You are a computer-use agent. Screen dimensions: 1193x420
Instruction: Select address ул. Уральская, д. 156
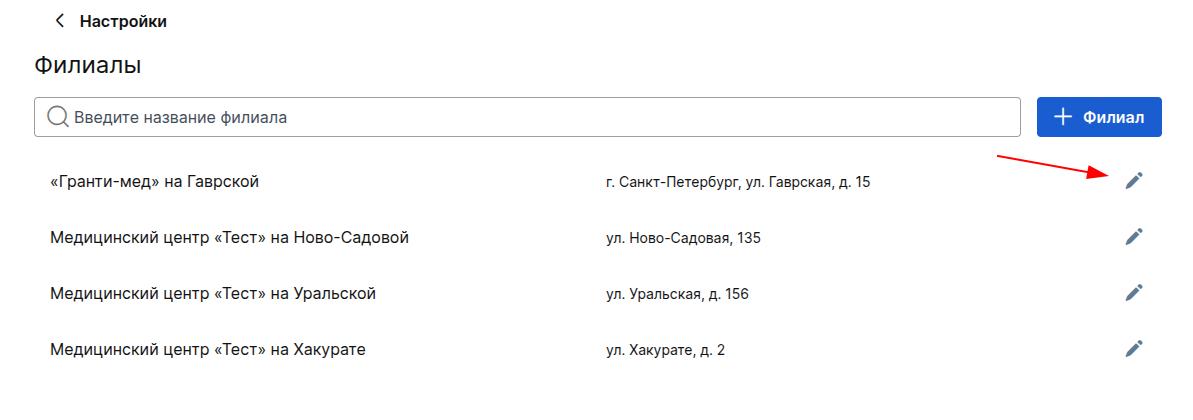pos(677,294)
